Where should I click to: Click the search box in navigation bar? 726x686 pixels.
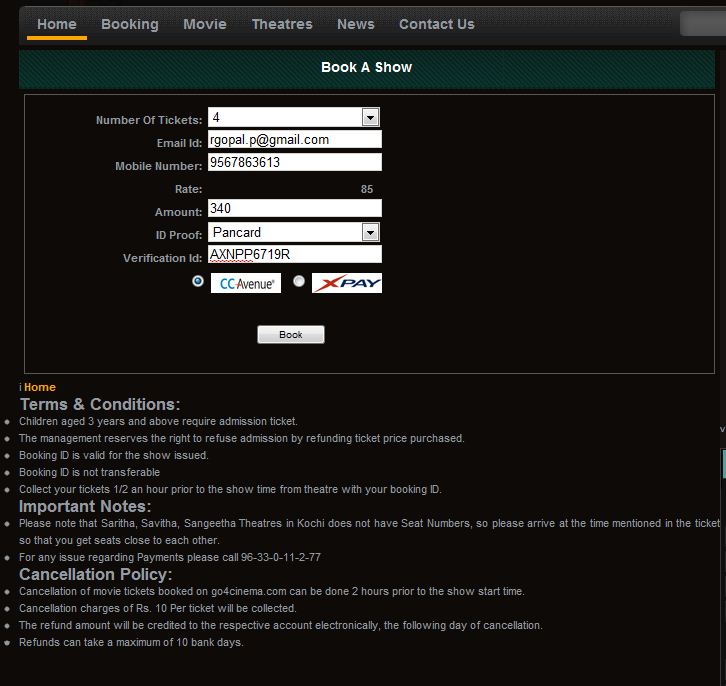click(x=703, y=24)
